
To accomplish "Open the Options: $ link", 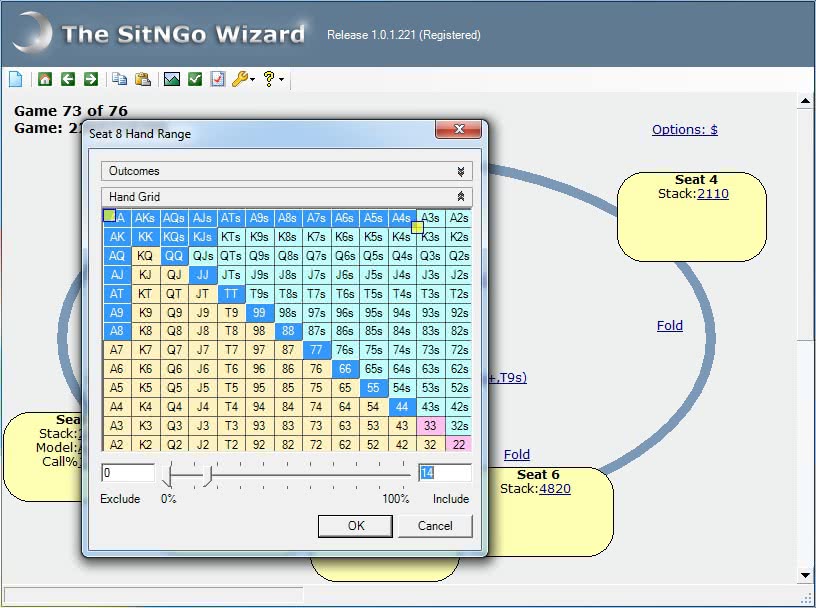I will pyautogui.click(x=685, y=129).
